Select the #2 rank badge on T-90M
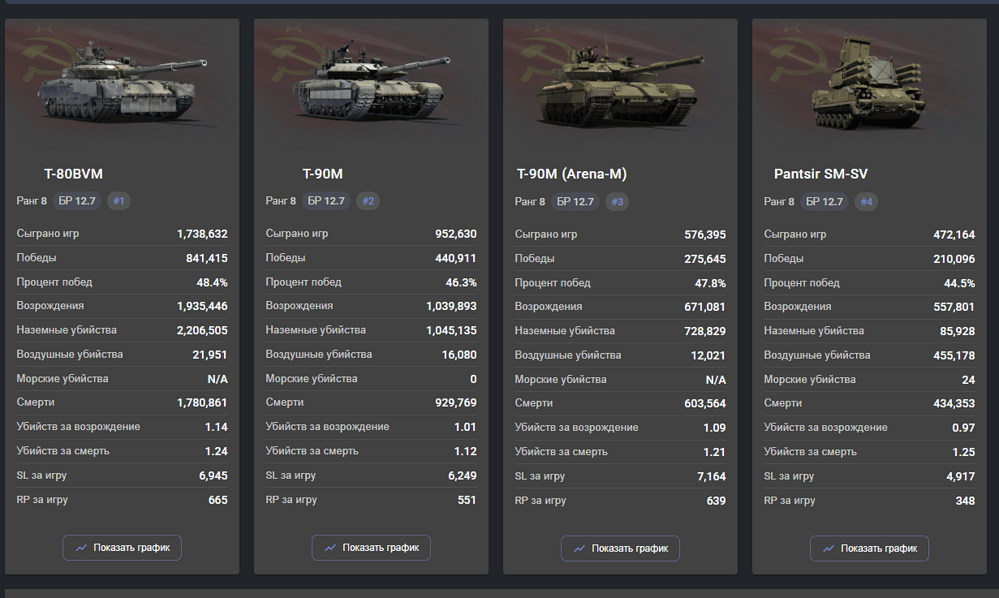Viewport: 999px width, 598px height. click(x=368, y=201)
